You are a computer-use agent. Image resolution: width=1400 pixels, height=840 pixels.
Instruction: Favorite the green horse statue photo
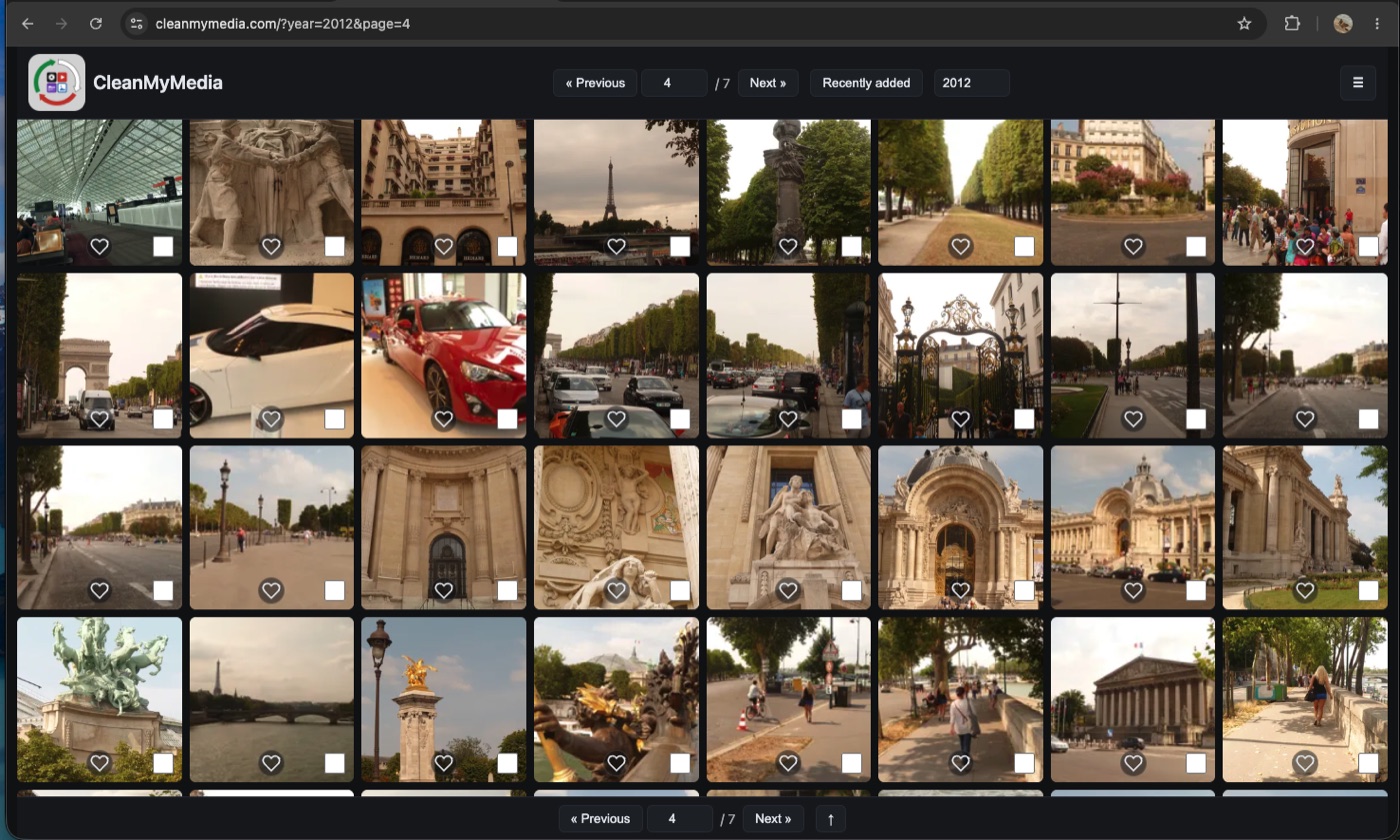[99, 763]
